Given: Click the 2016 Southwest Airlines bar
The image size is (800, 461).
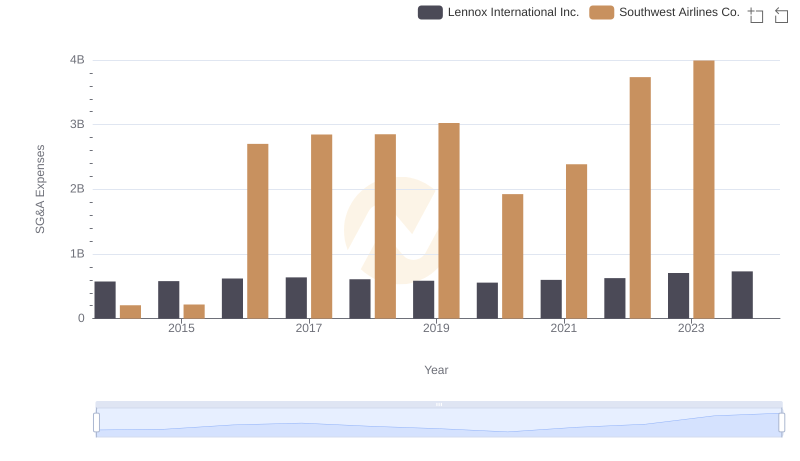Looking at the screenshot, I should coord(258,231).
